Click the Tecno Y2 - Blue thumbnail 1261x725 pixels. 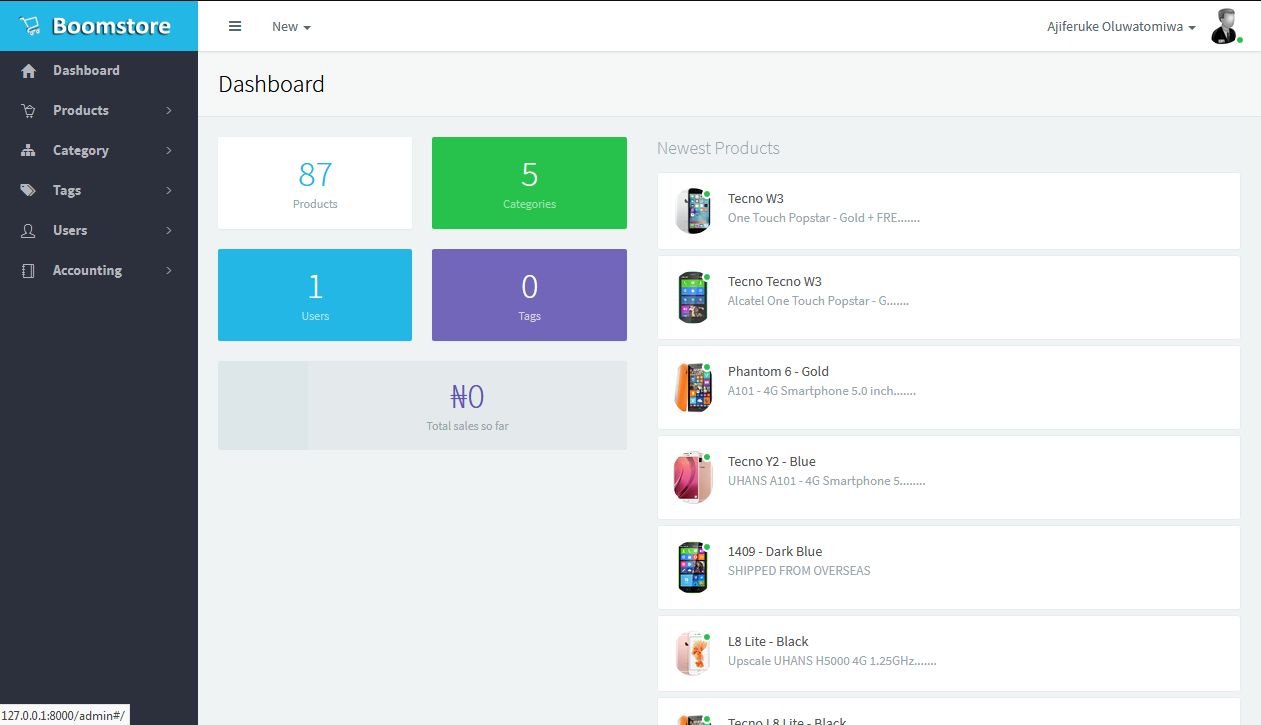pos(692,477)
